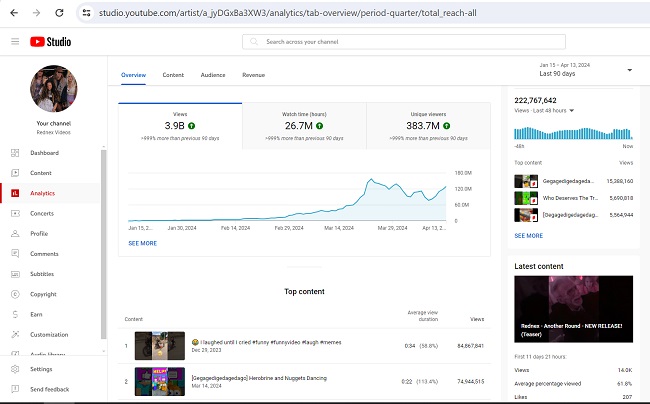Switch to the Audience tab

(x=213, y=75)
